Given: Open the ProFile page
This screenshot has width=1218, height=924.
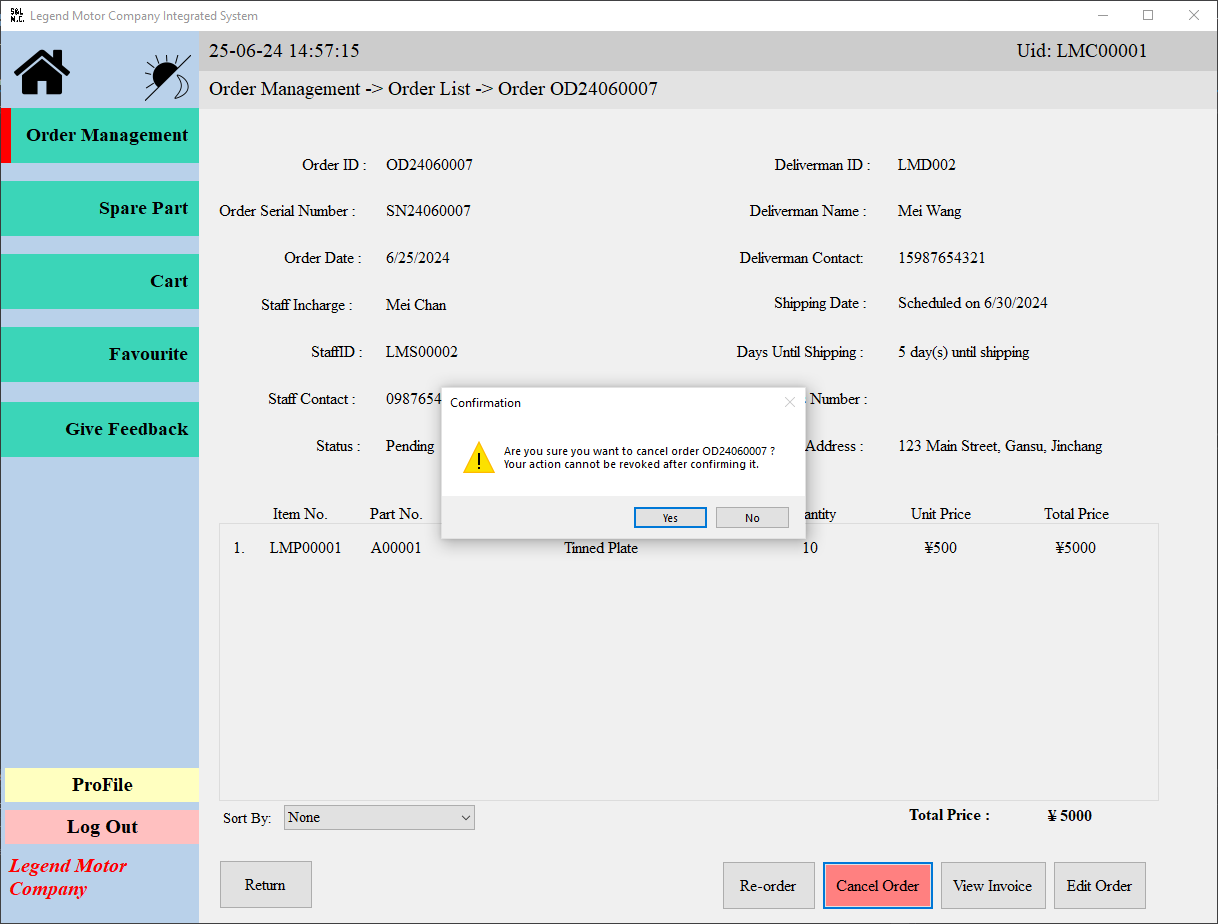Looking at the screenshot, I should click(102, 785).
